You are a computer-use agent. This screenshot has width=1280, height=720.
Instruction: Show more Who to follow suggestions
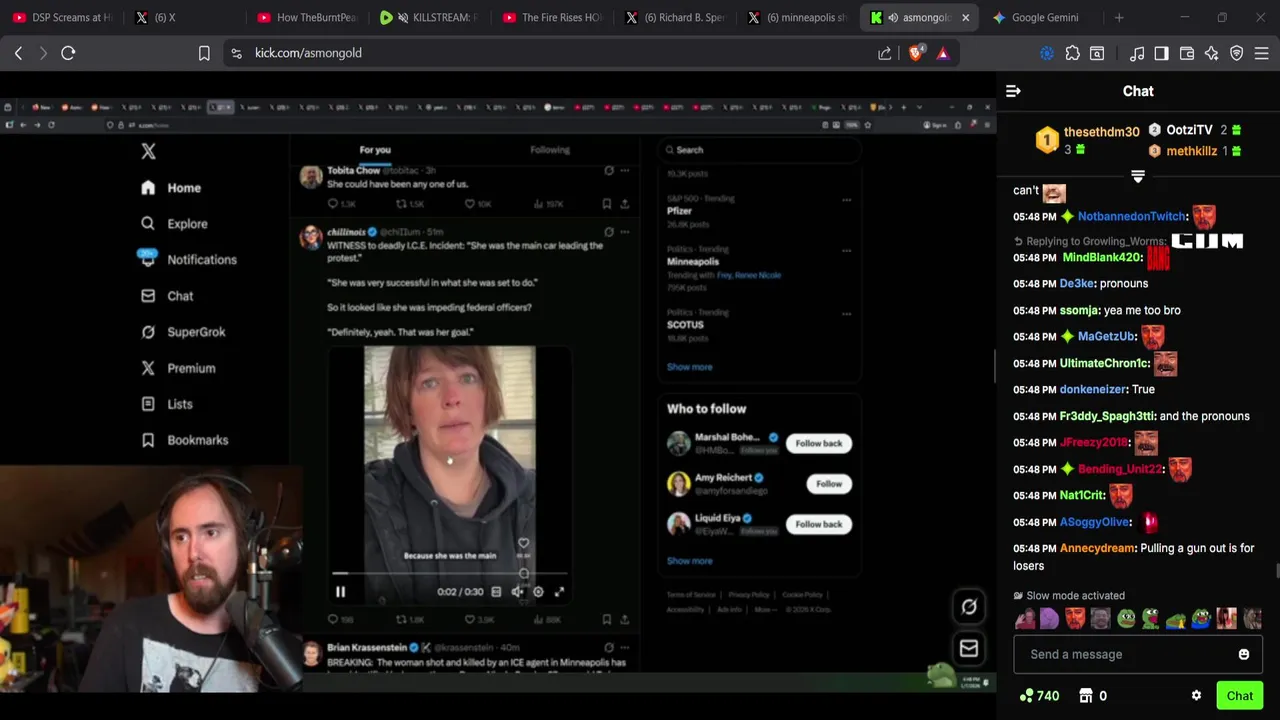click(x=690, y=561)
